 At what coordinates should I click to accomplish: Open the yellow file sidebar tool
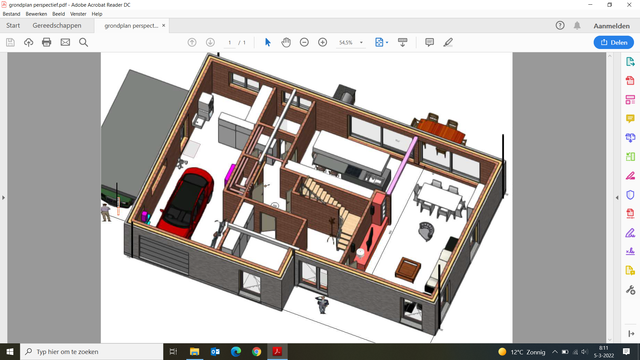pos(630,271)
